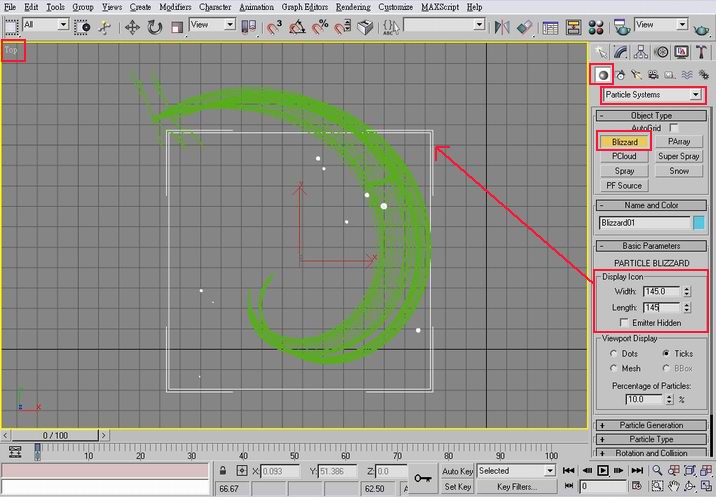716x497 pixels.
Task: Click the time slider at 0 / 100
Action: pos(55,435)
